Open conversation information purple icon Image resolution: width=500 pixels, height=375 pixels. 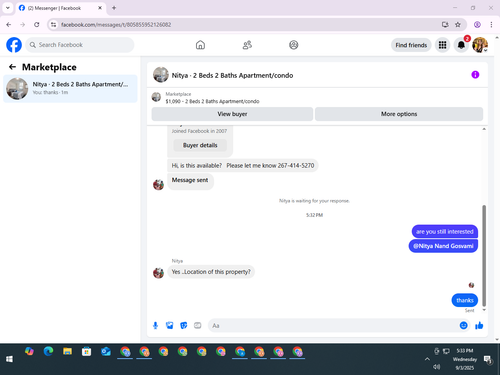475,75
